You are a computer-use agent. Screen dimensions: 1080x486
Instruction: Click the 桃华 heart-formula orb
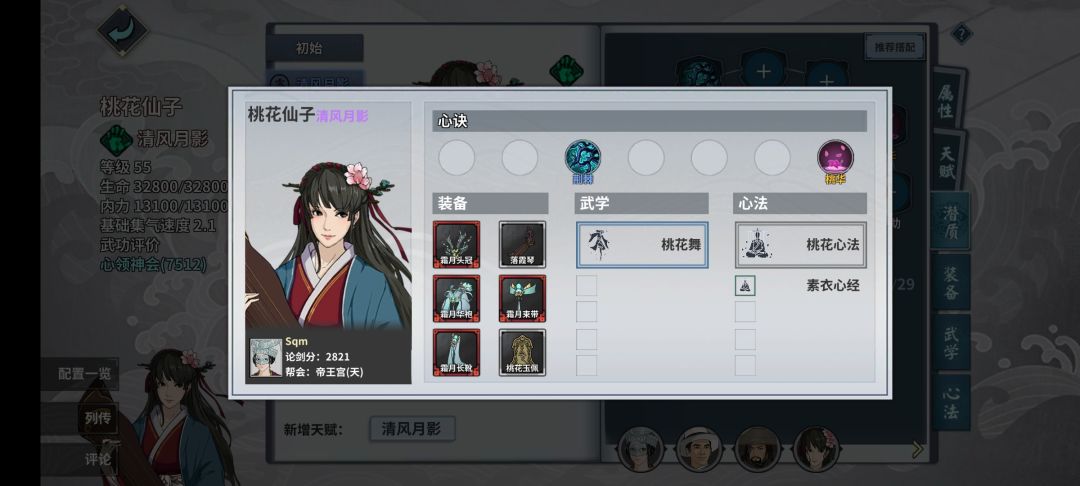[x=835, y=158]
